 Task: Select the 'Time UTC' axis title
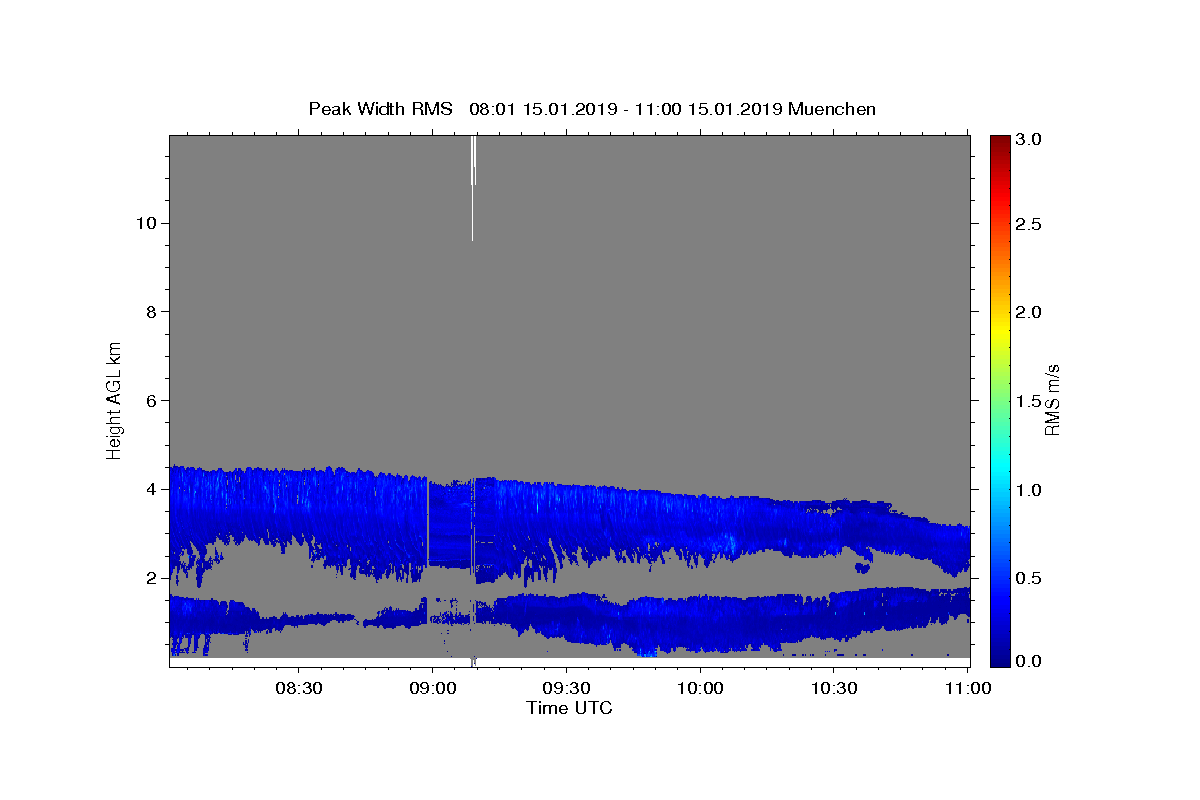coord(569,708)
